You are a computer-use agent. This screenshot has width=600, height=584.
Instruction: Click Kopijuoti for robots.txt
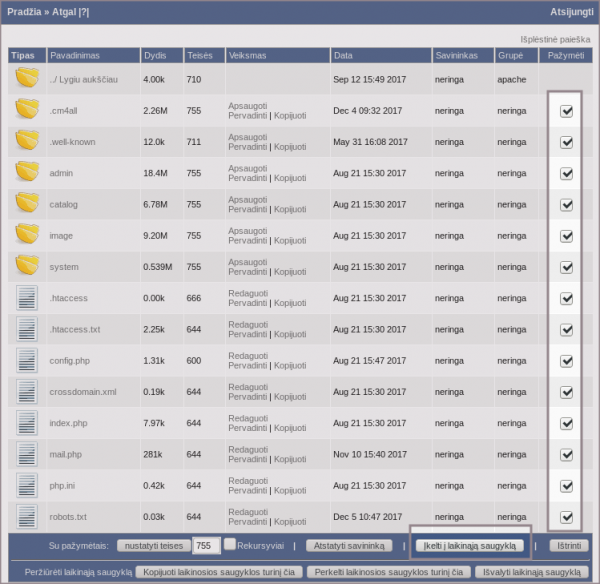pyautogui.click(x=290, y=522)
